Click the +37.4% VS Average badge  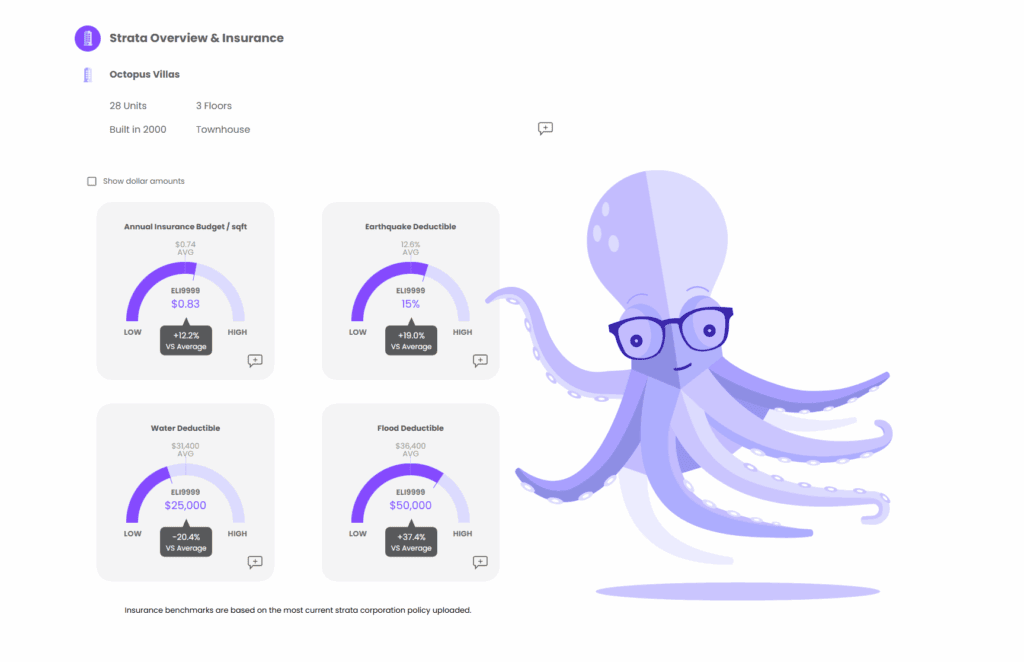pos(410,542)
